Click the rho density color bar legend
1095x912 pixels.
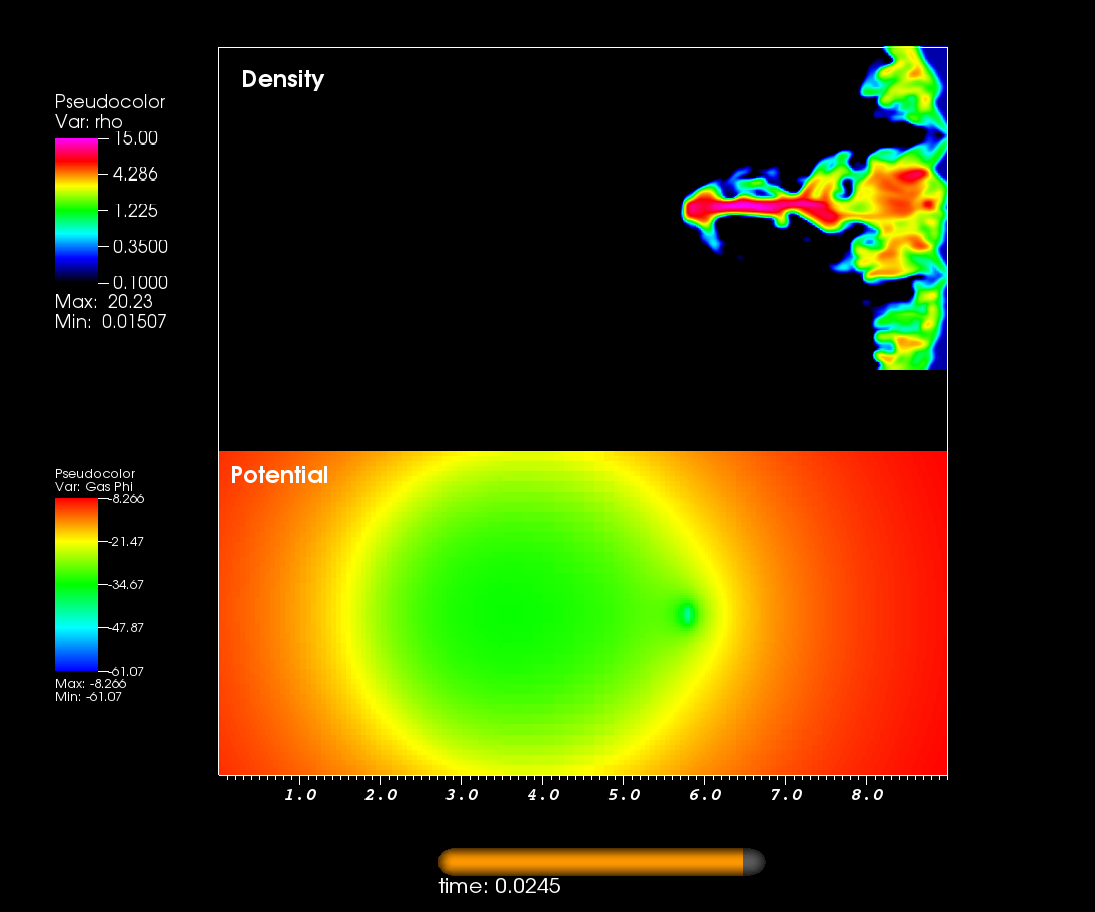click(x=76, y=208)
